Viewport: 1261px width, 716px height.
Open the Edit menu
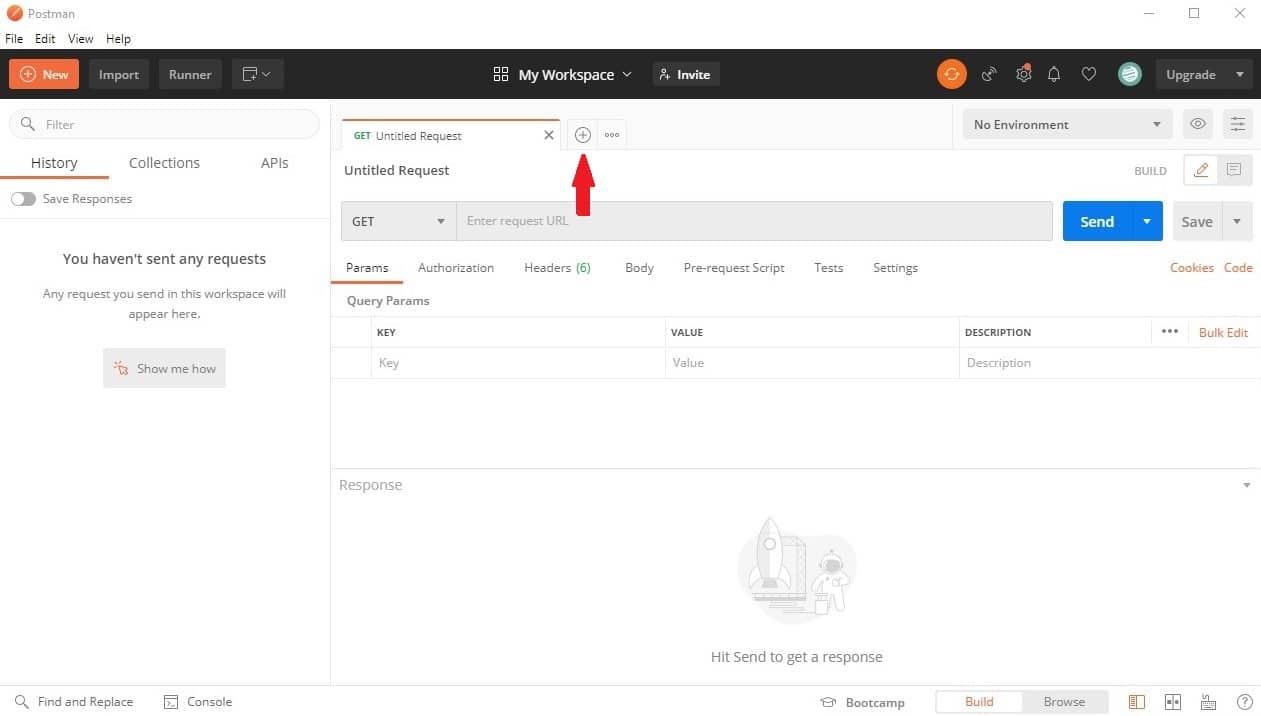pyautogui.click(x=45, y=38)
